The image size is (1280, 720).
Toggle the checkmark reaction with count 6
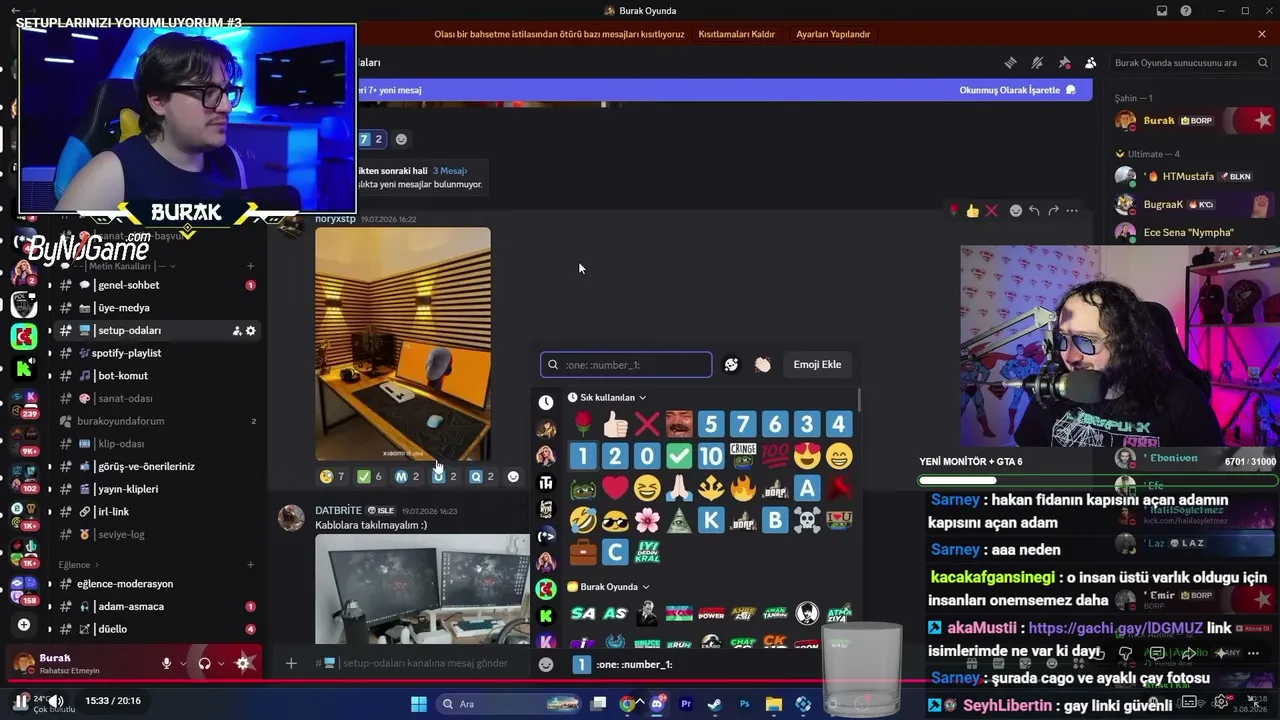tap(370, 477)
